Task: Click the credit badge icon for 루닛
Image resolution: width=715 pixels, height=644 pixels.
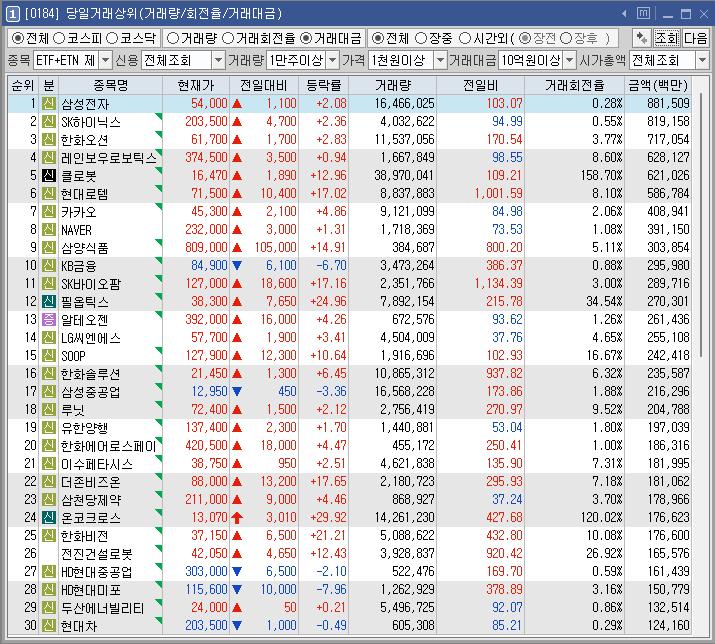Action: tap(49, 410)
